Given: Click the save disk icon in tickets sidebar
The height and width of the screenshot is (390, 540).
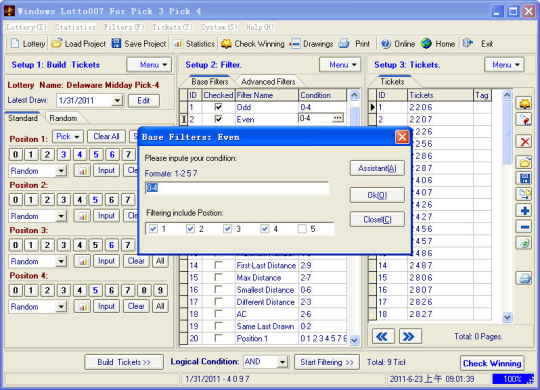Looking at the screenshot, I should point(525,178).
